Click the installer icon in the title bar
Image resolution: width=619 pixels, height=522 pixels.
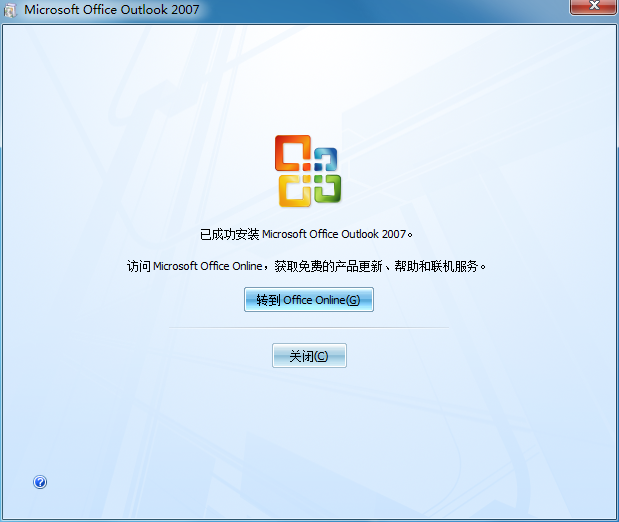(x=11, y=10)
